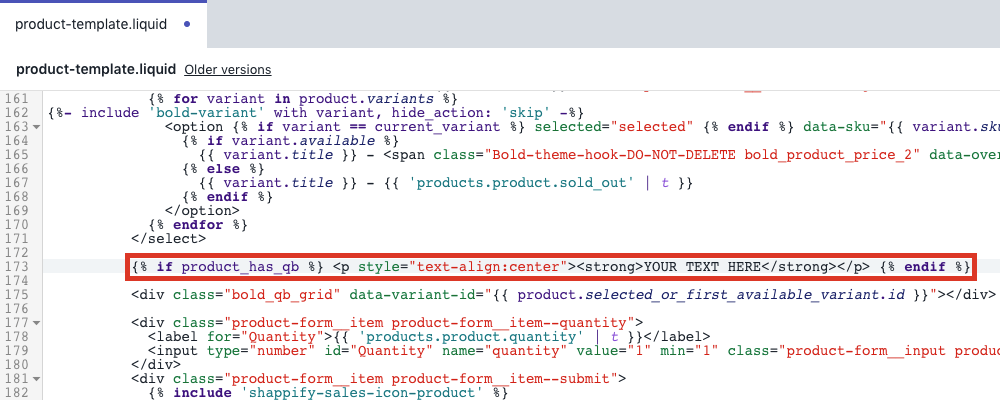Open the Older versions link

point(228,70)
